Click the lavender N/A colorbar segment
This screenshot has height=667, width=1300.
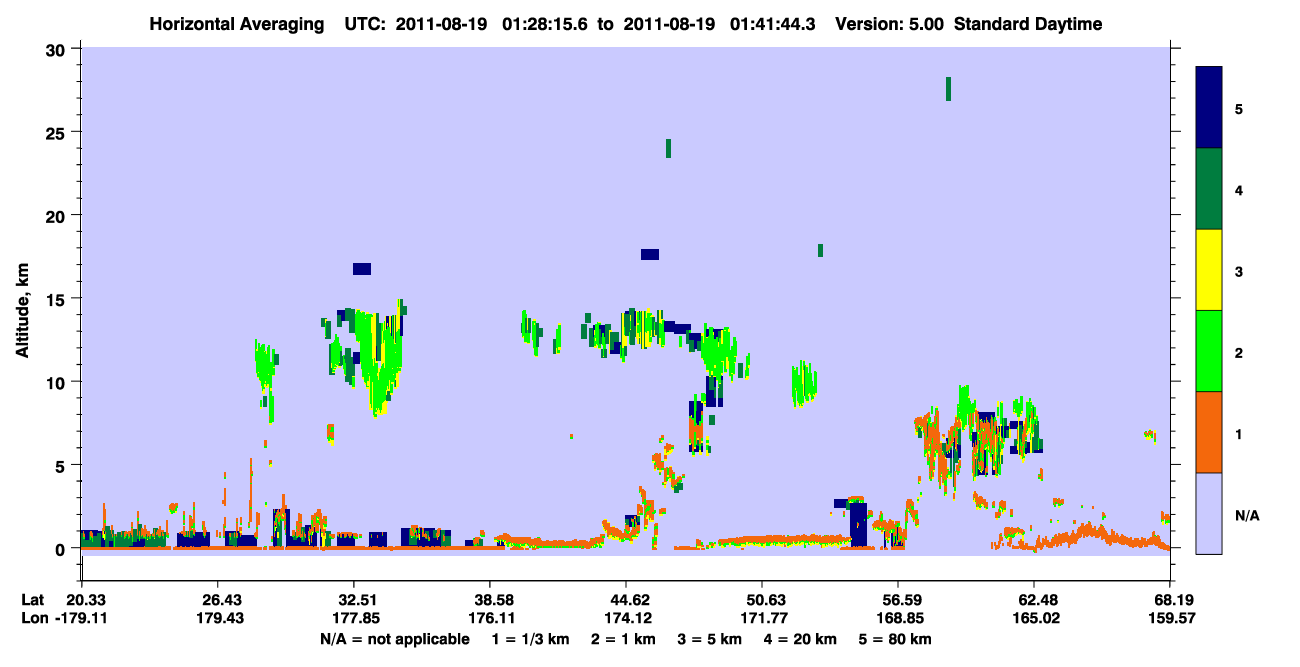[x=1209, y=513]
